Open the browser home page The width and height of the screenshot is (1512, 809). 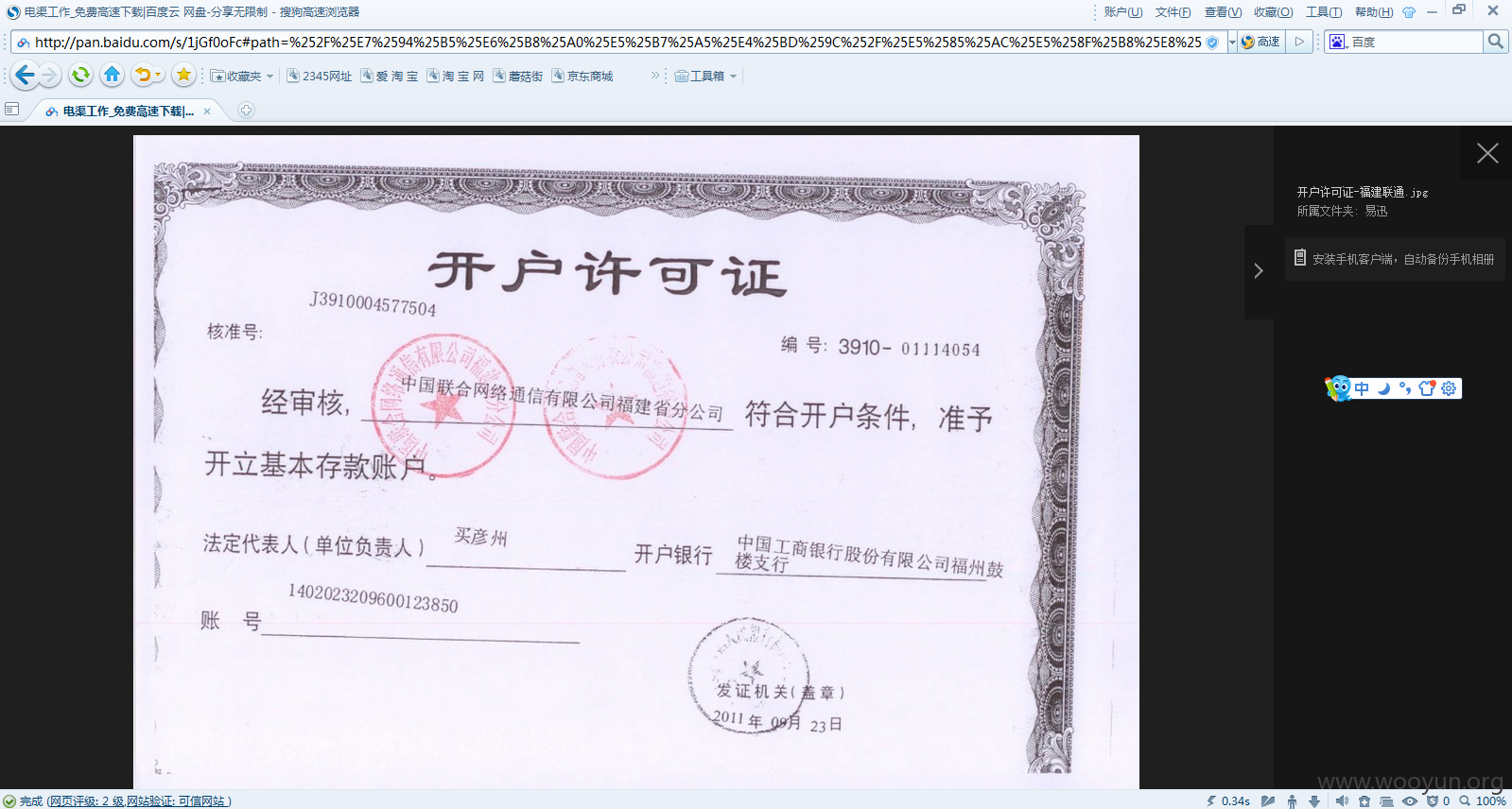click(112, 75)
